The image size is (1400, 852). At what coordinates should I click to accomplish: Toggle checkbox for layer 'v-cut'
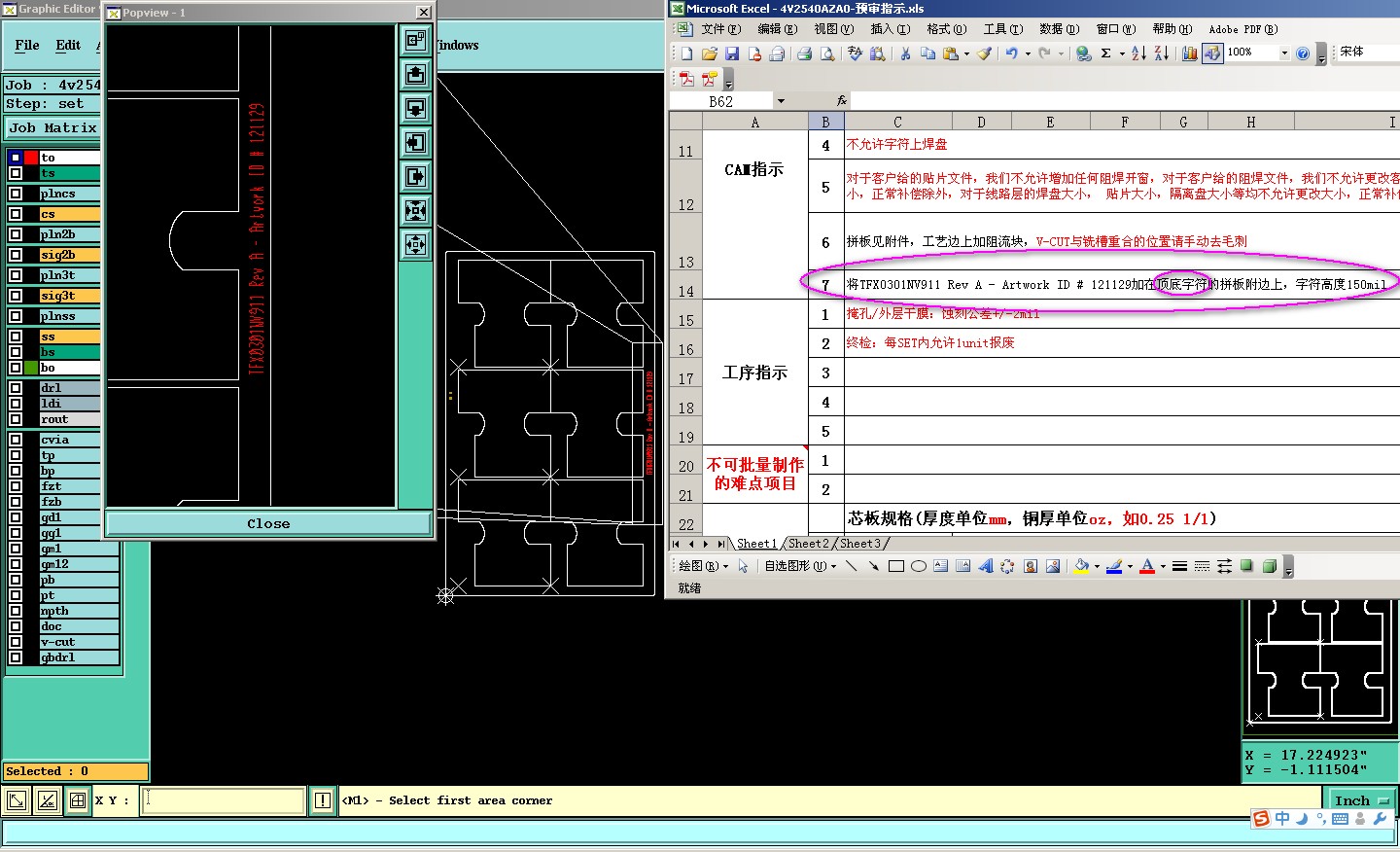(x=16, y=642)
